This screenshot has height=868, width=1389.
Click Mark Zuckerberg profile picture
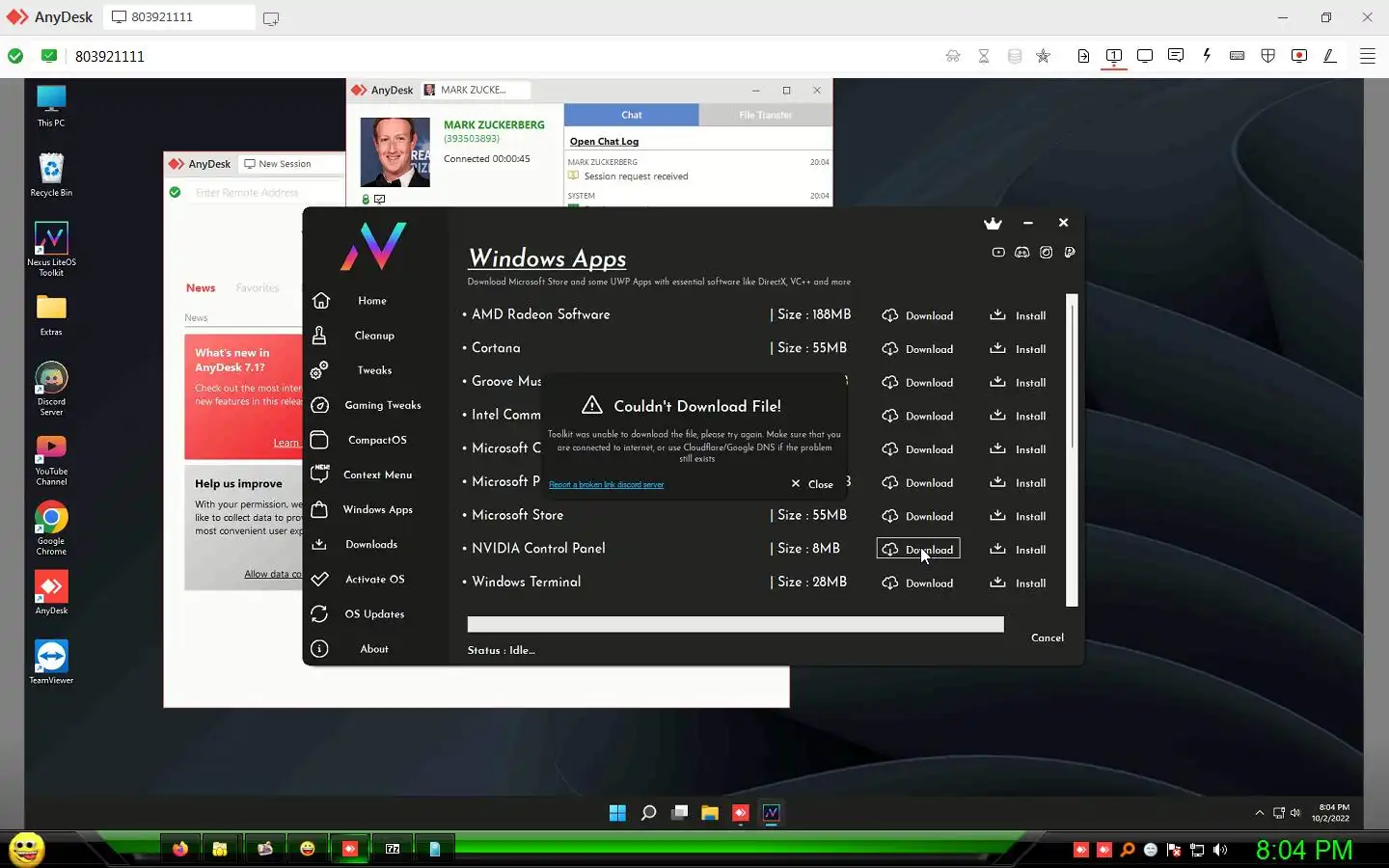tap(395, 152)
